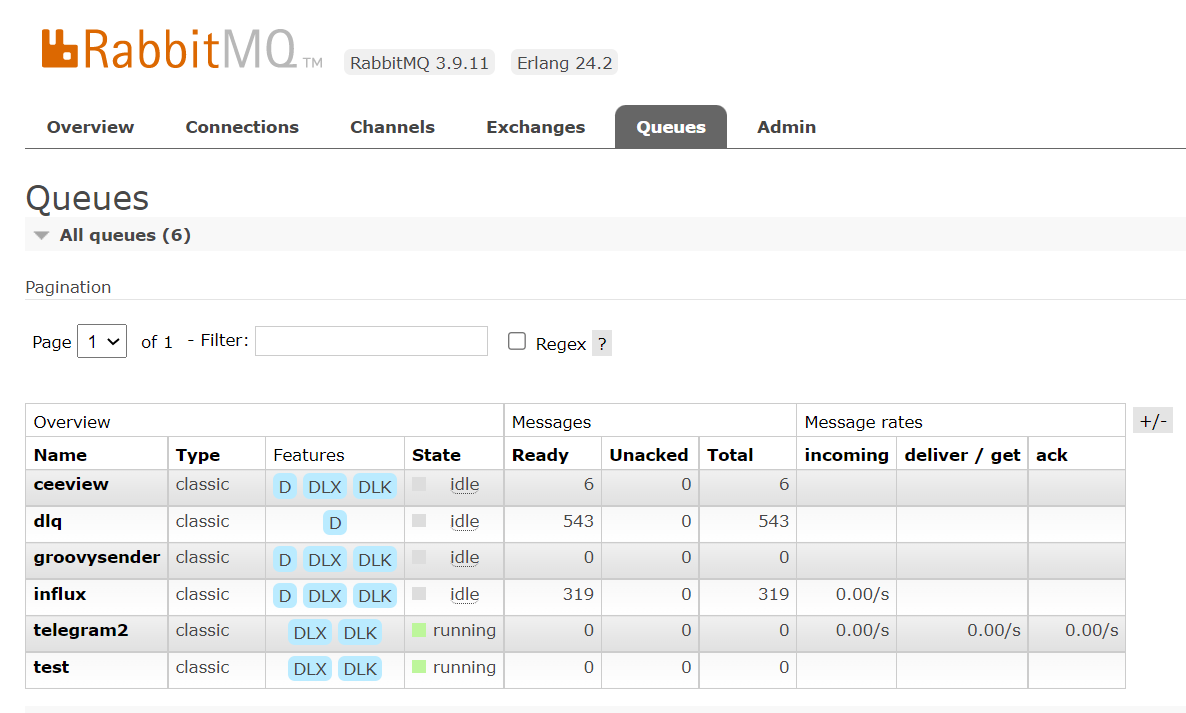This screenshot has width=1186, height=713.
Task: Open the ceeview queue
Action: point(71,485)
